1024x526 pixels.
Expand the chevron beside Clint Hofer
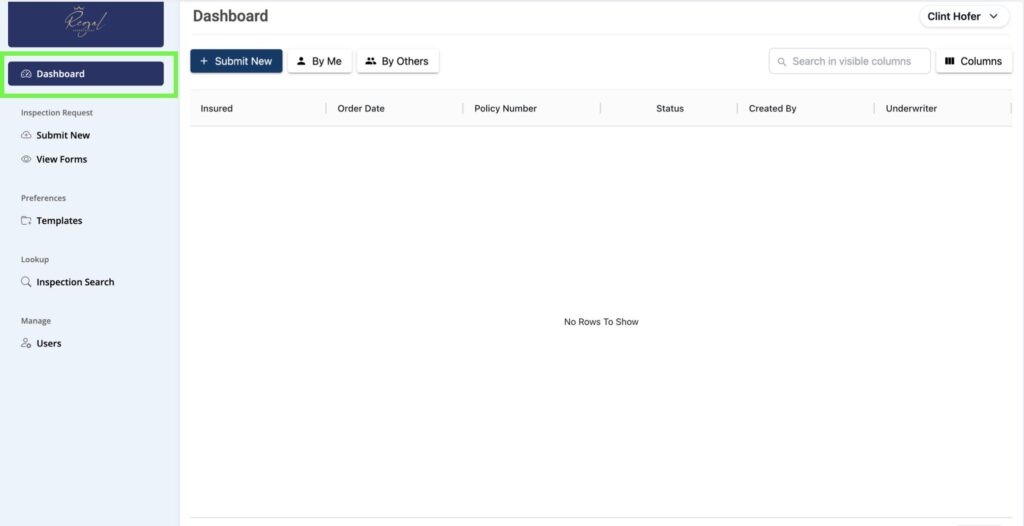(x=993, y=17)
